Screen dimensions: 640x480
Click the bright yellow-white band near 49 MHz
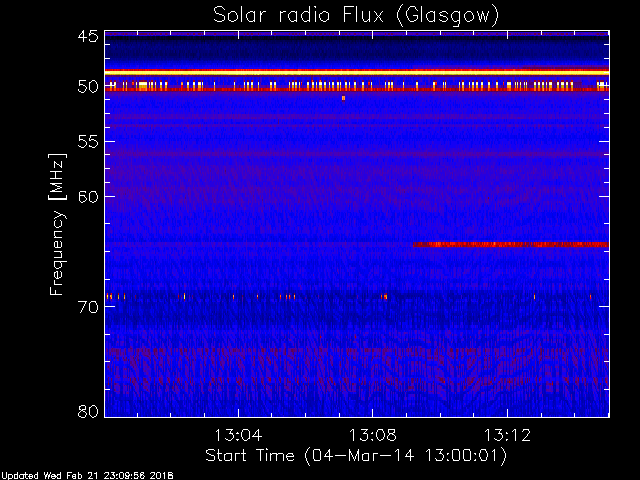(x=357, y=73)
